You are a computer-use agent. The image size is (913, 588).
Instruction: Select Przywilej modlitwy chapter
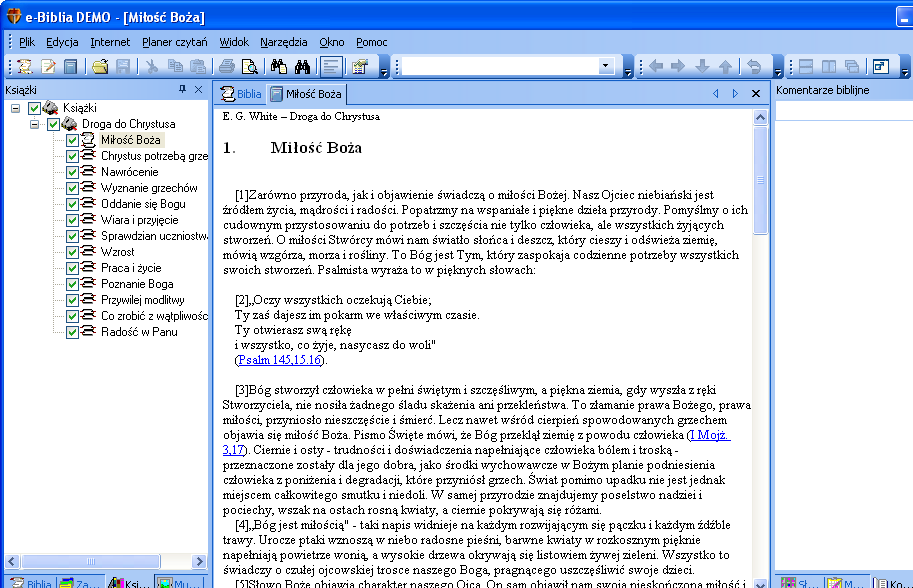[143, 300]
